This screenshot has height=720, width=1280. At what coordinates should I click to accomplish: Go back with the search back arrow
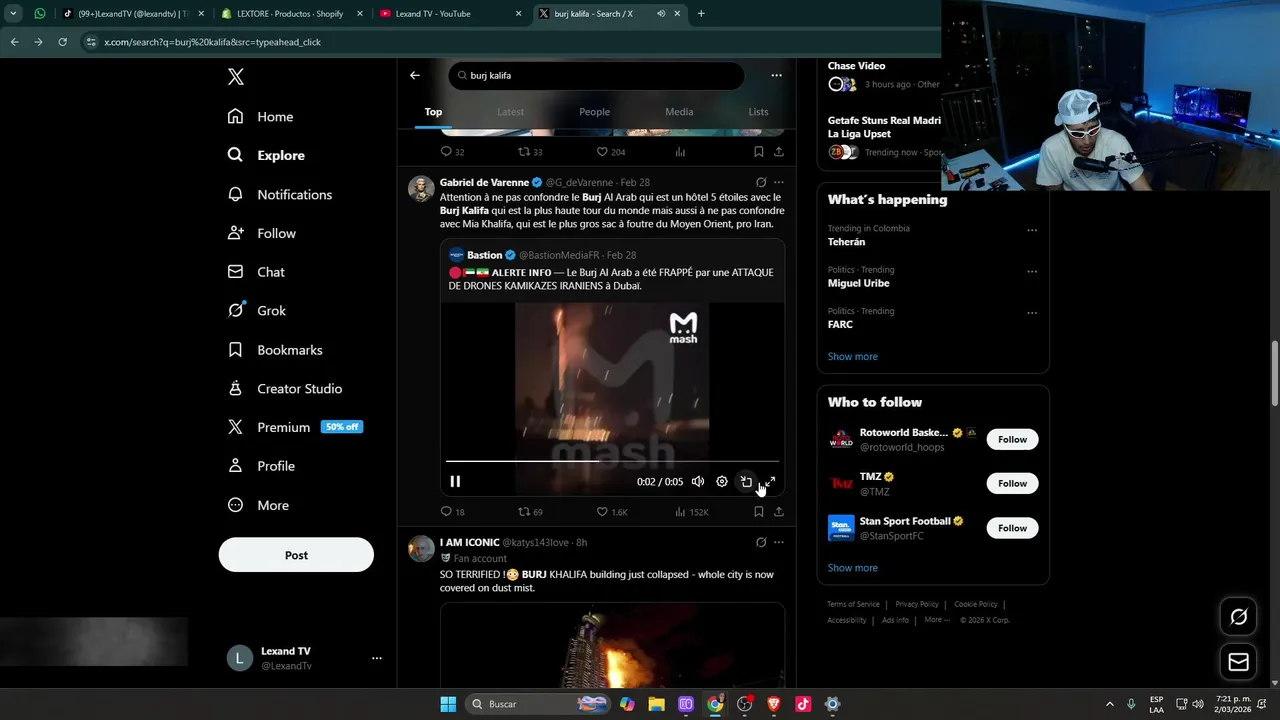point(415,75)
